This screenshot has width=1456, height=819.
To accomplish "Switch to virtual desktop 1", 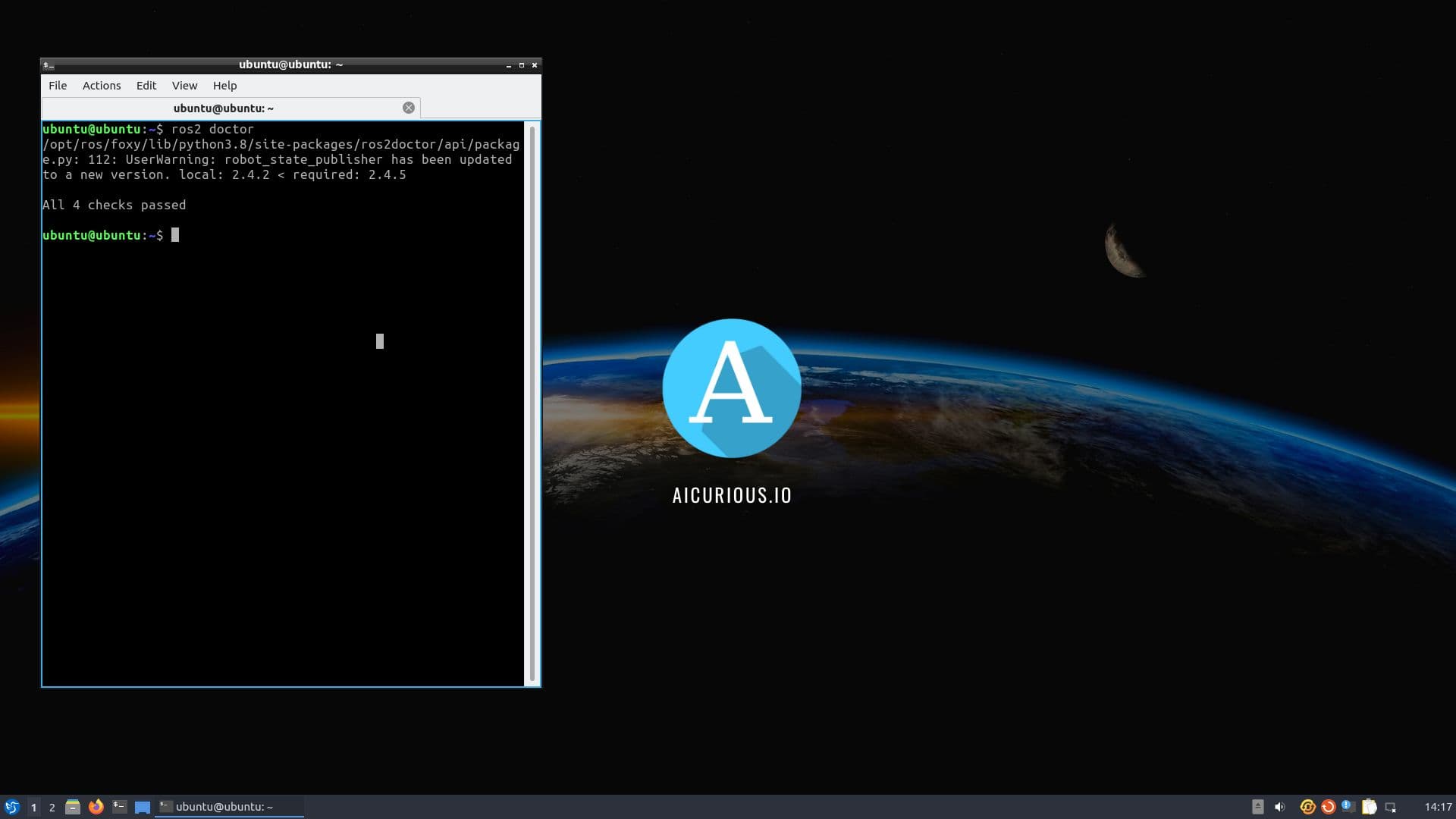I will (33, 807).
